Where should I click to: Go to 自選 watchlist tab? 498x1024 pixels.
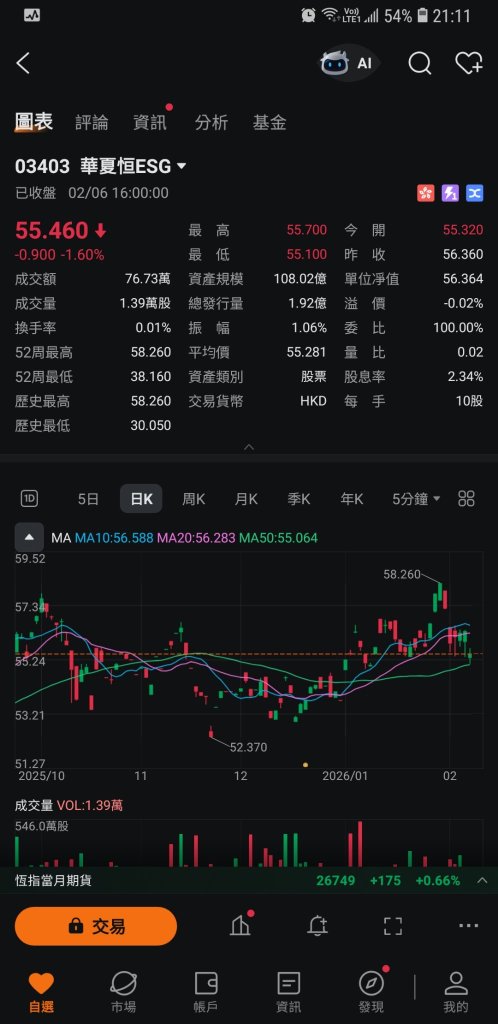tap(41, 992)
